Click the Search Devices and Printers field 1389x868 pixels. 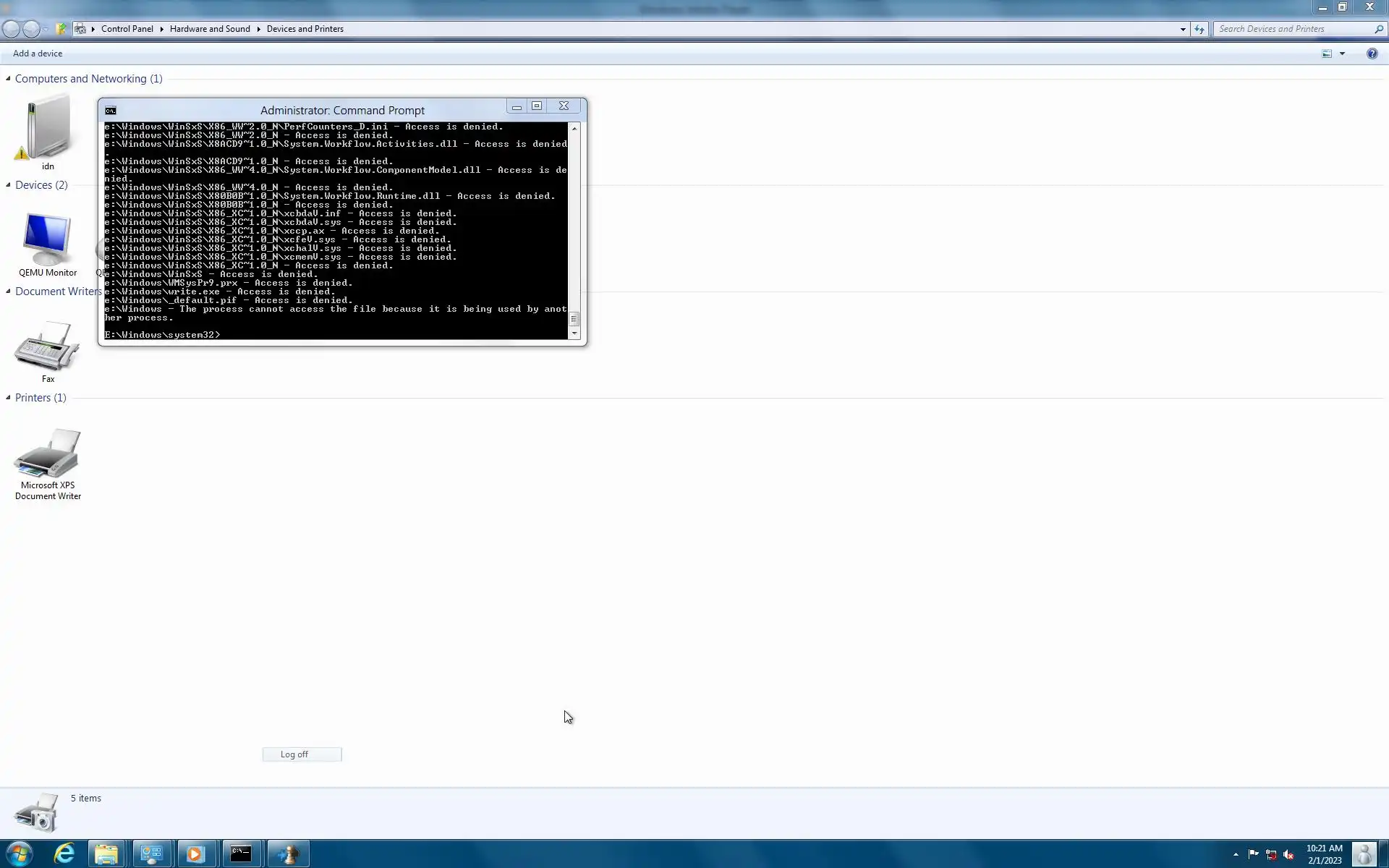click(x=1291, y=29)
